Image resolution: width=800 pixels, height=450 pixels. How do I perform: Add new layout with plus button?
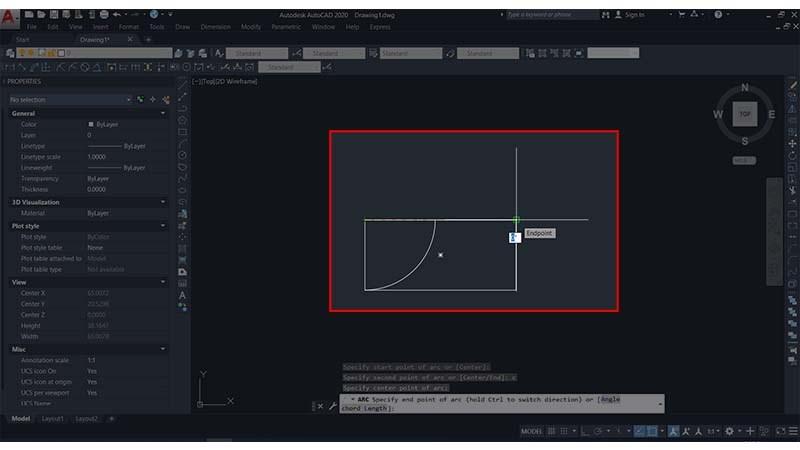pos(111,419)
